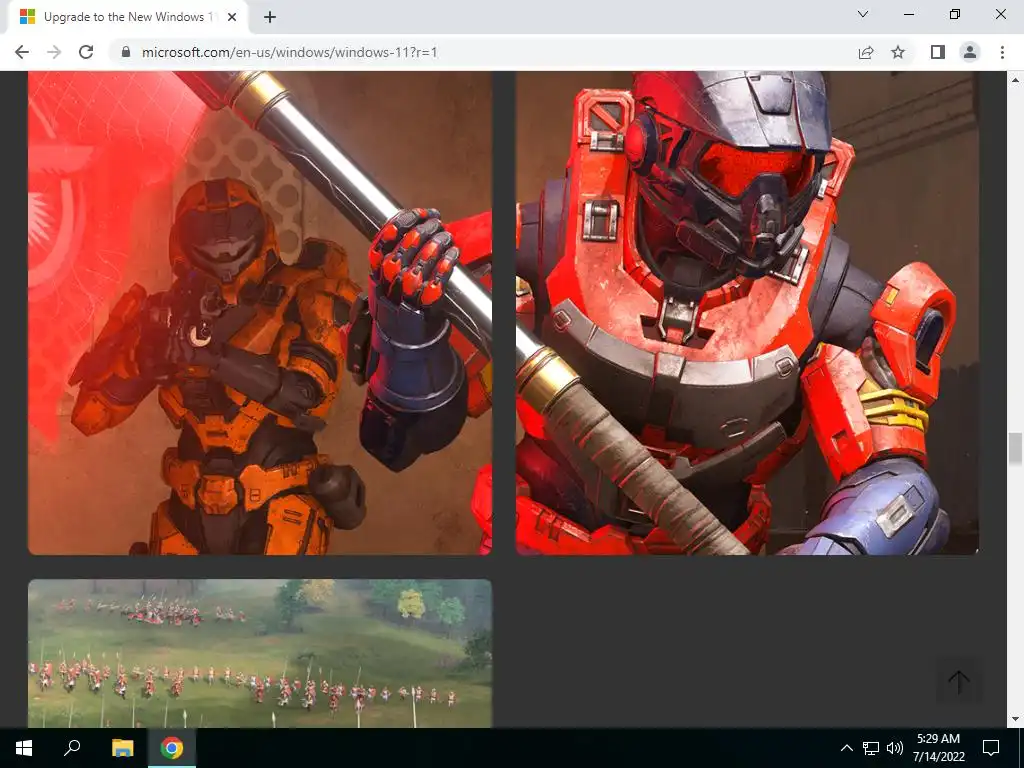Viewport: 1024px width, 768px height.
Task: Open Chrome profile avatar menu
Action: point(970,52)
